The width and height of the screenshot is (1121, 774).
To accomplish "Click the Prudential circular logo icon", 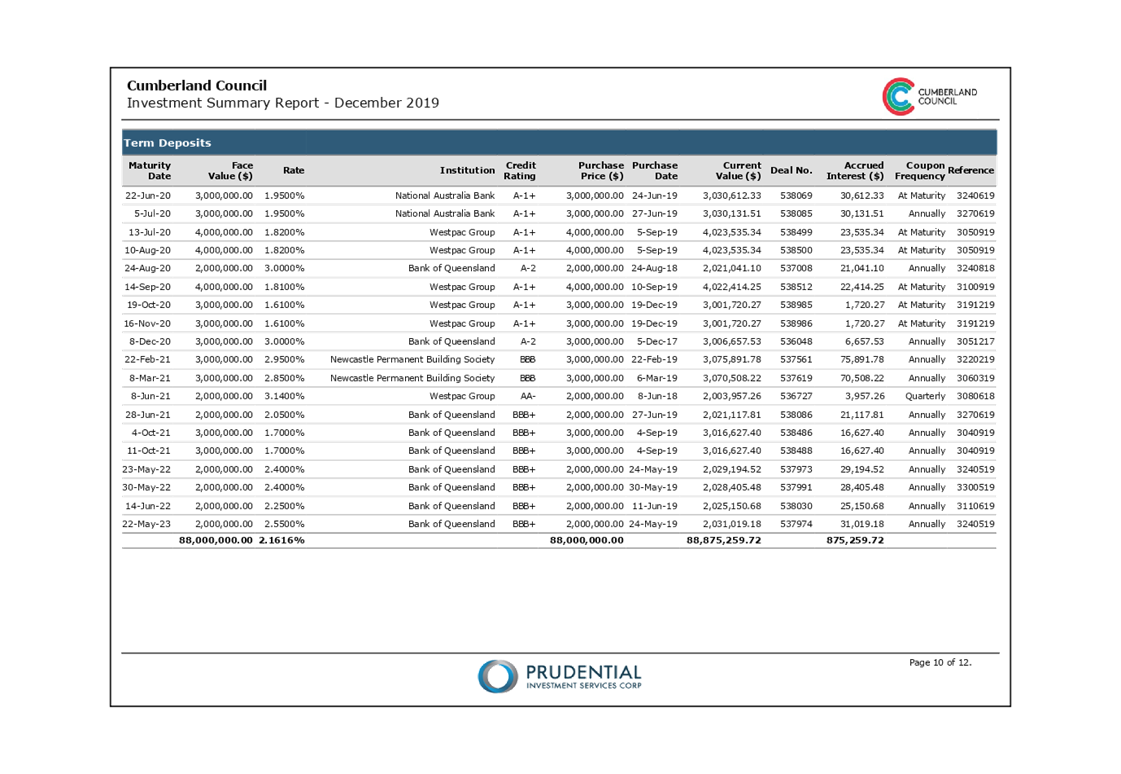I will coord(497,676).
